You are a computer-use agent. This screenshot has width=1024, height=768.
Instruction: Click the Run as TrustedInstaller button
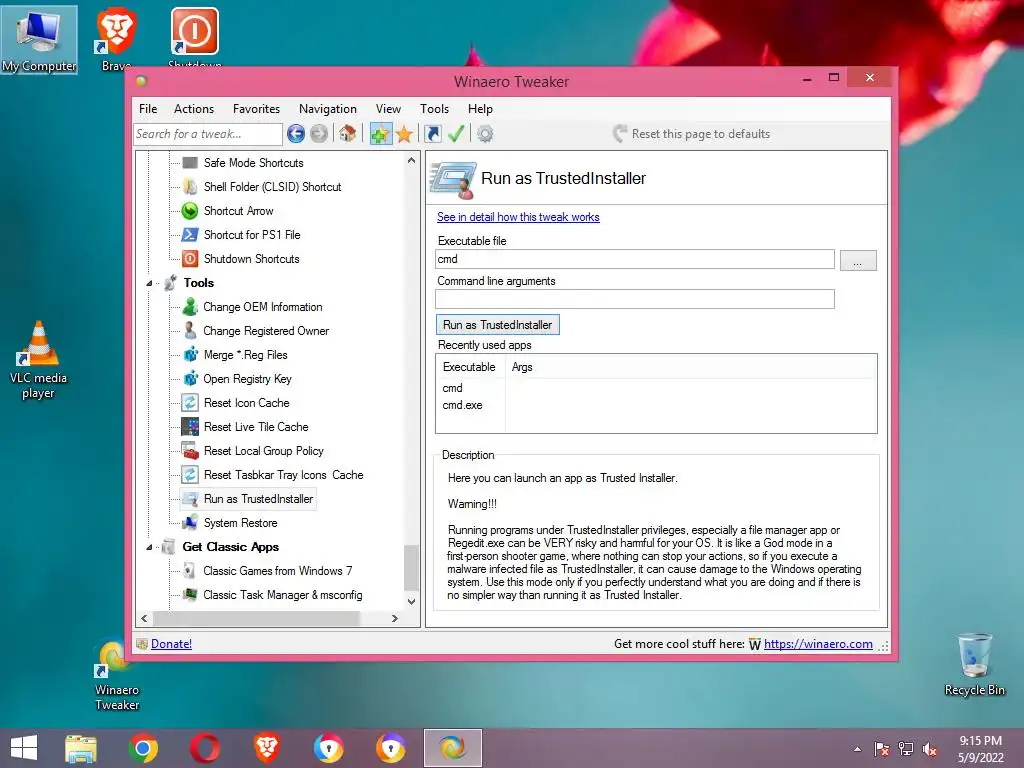498,325
